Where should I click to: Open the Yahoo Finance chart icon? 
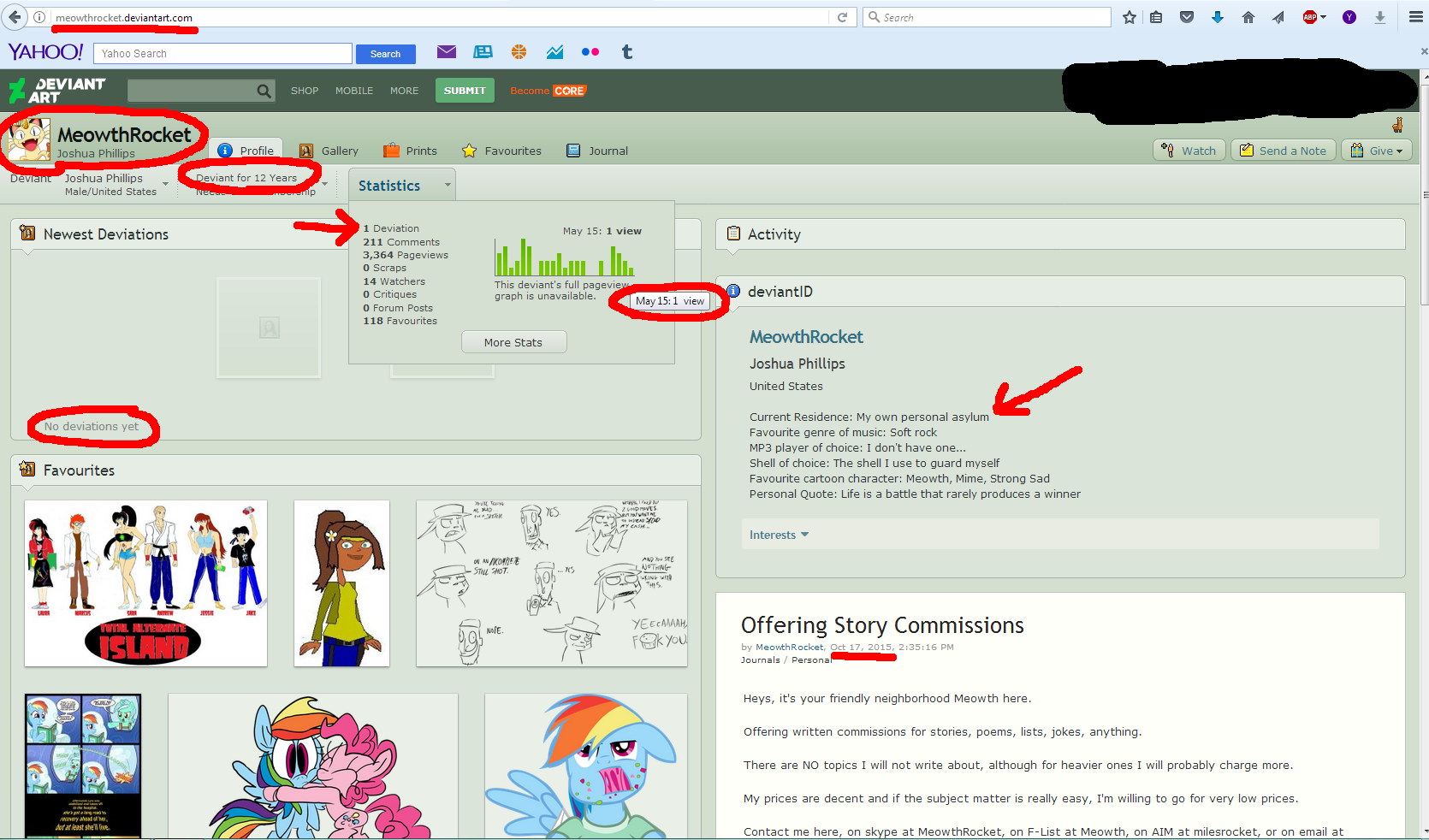click(x=554, y=52)
